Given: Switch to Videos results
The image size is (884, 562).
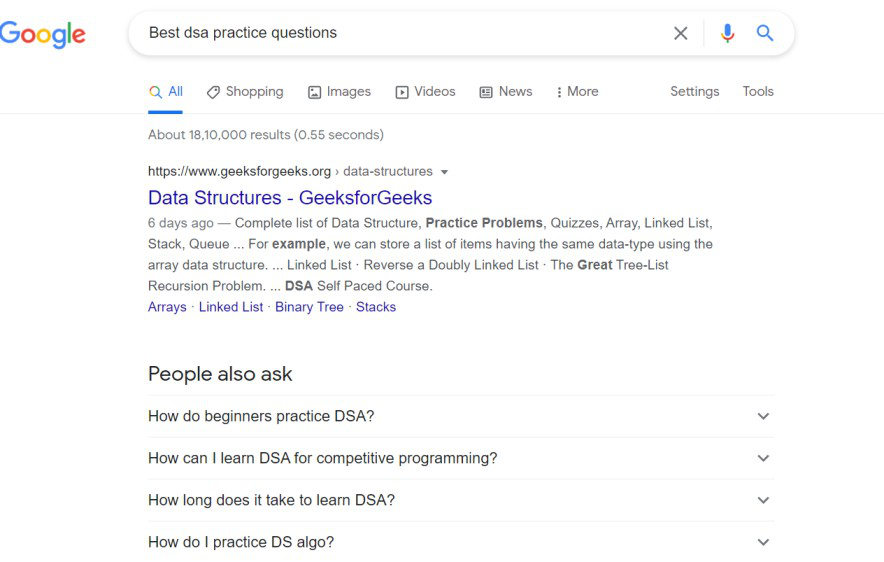Looking at the screenshot, I should (x=425, y=92).
